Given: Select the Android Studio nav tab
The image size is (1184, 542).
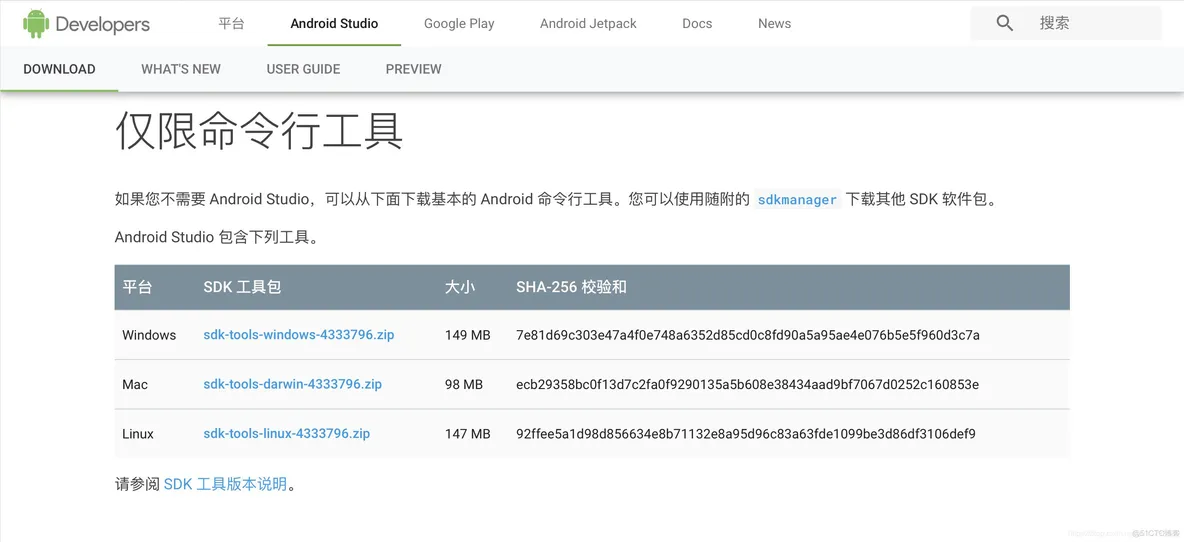Looking at the screenshot, I should point(335,23).
